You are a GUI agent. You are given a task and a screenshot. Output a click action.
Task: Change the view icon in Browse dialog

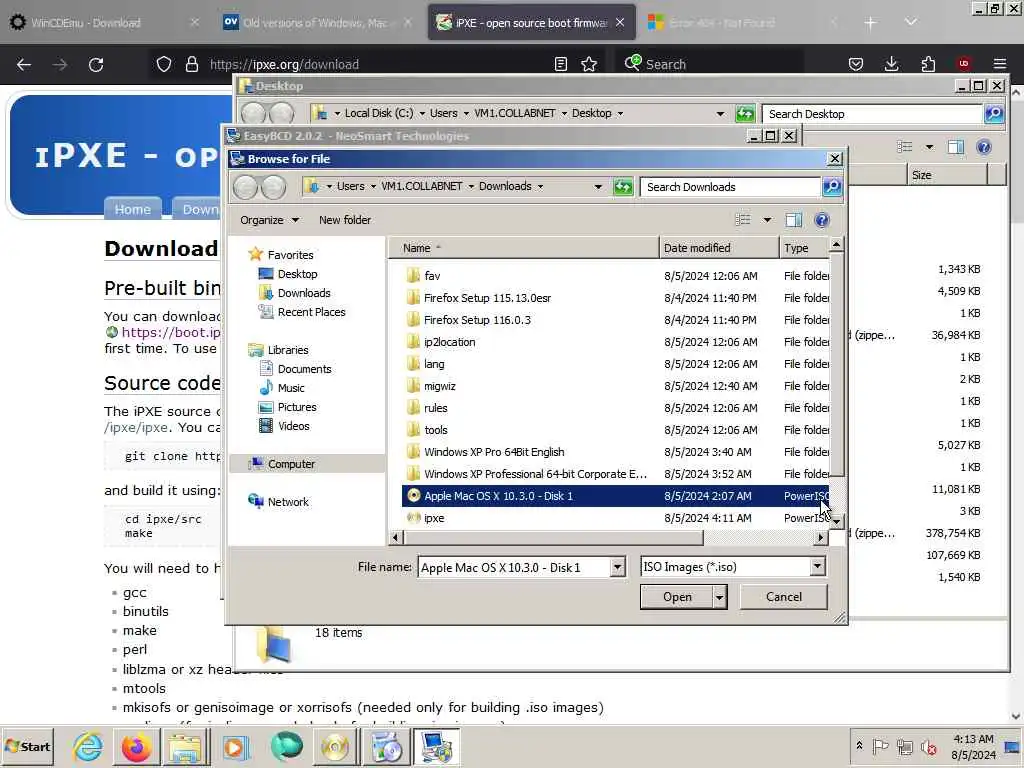point(743,220)
